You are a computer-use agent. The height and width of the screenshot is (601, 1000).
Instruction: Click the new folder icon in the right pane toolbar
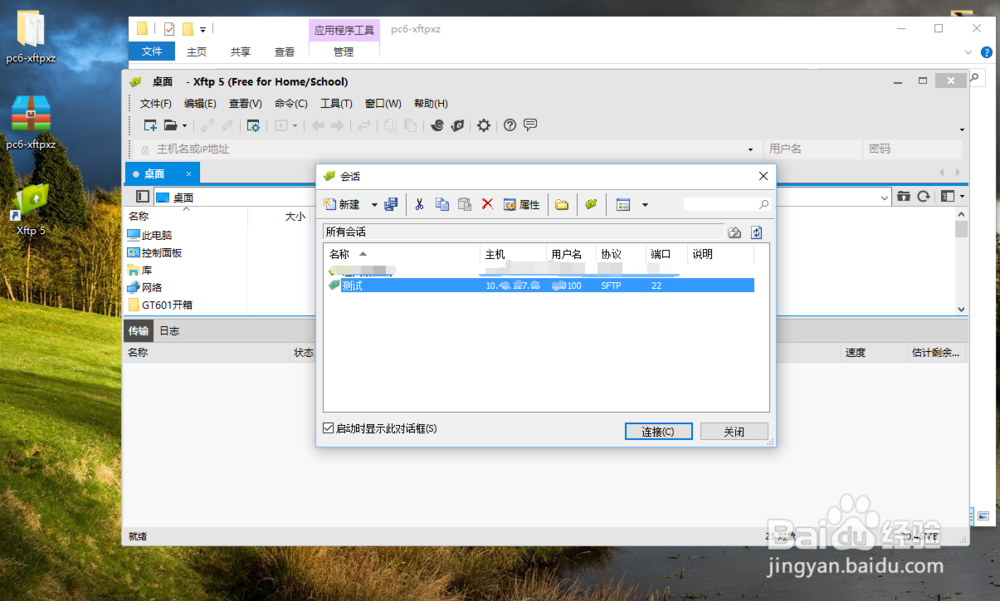(x=903, y=196)
